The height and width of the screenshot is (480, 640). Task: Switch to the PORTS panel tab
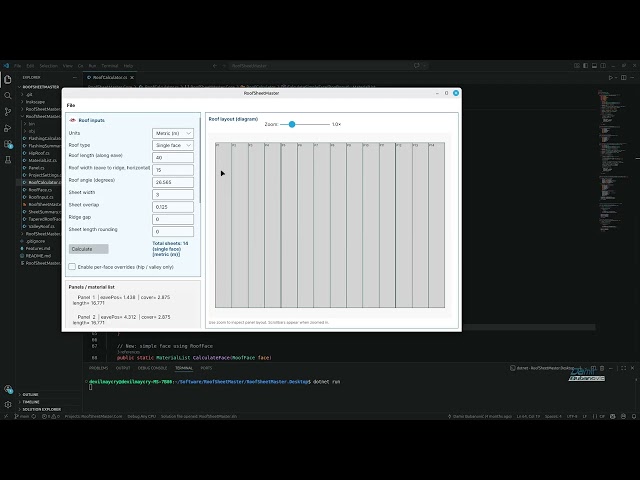click(x=206, y=368)
